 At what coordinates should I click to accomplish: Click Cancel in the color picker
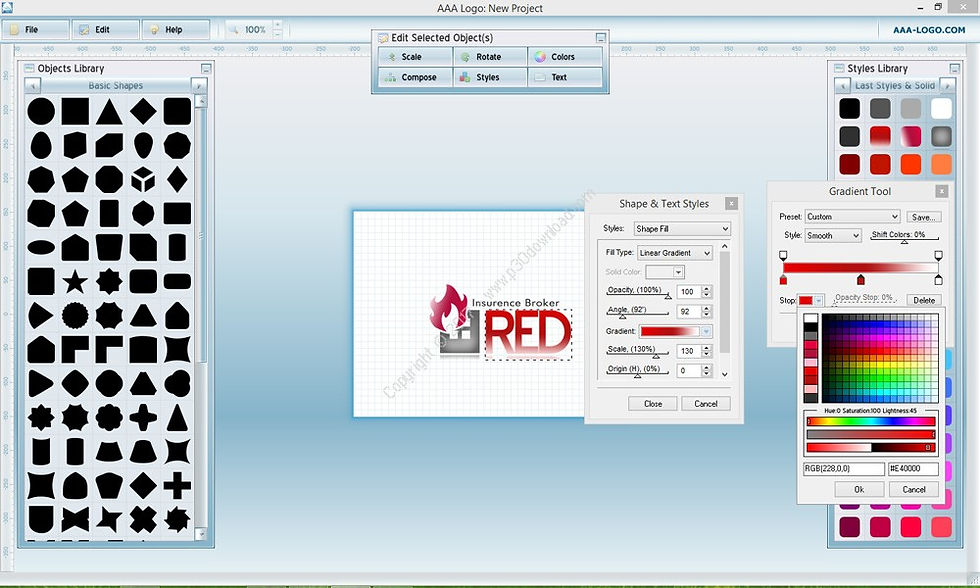click(914, 489)
